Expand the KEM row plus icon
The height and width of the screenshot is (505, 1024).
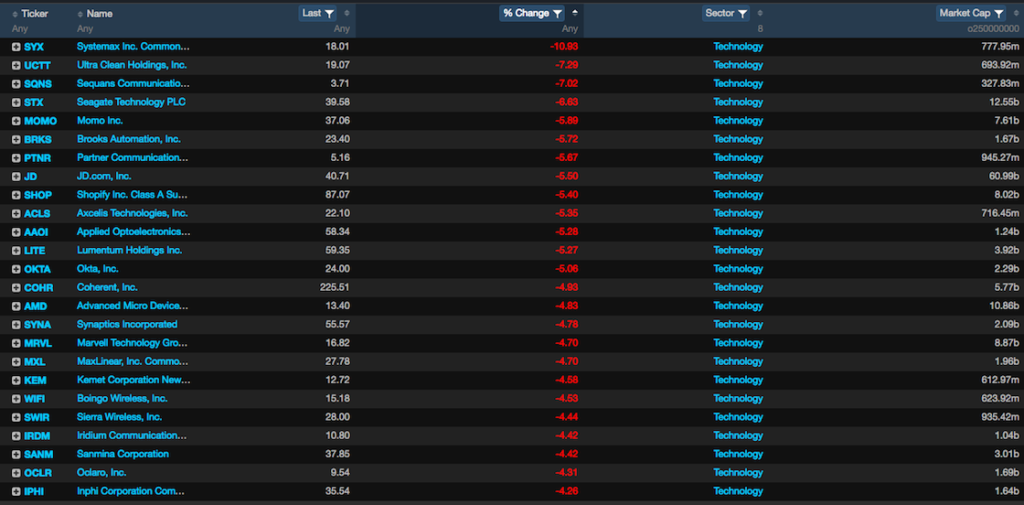[x=16, y=380]
